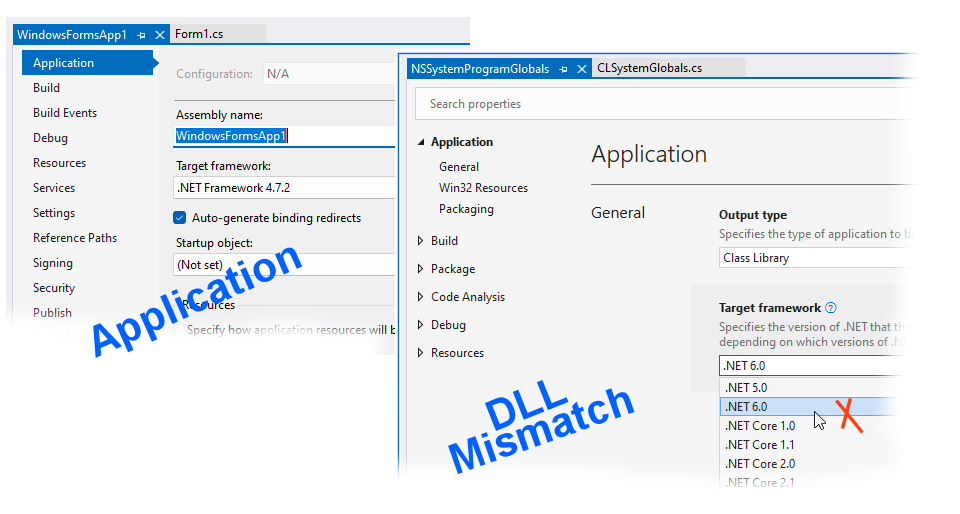
Task: Open .NET Framework 4.7.2 target dropdown
Action: coord(284,188)
